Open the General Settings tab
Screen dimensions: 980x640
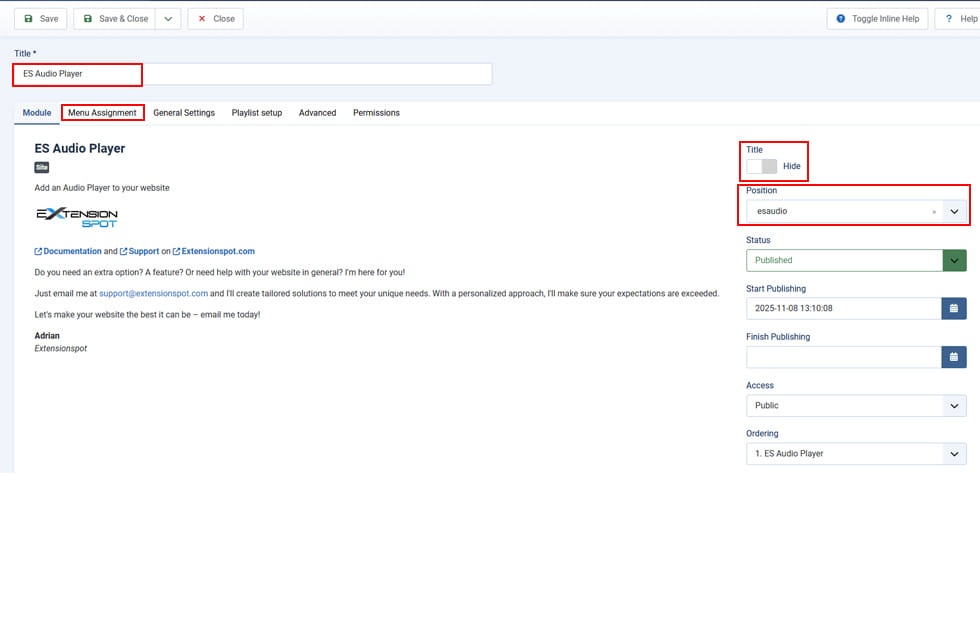point(184,113)
